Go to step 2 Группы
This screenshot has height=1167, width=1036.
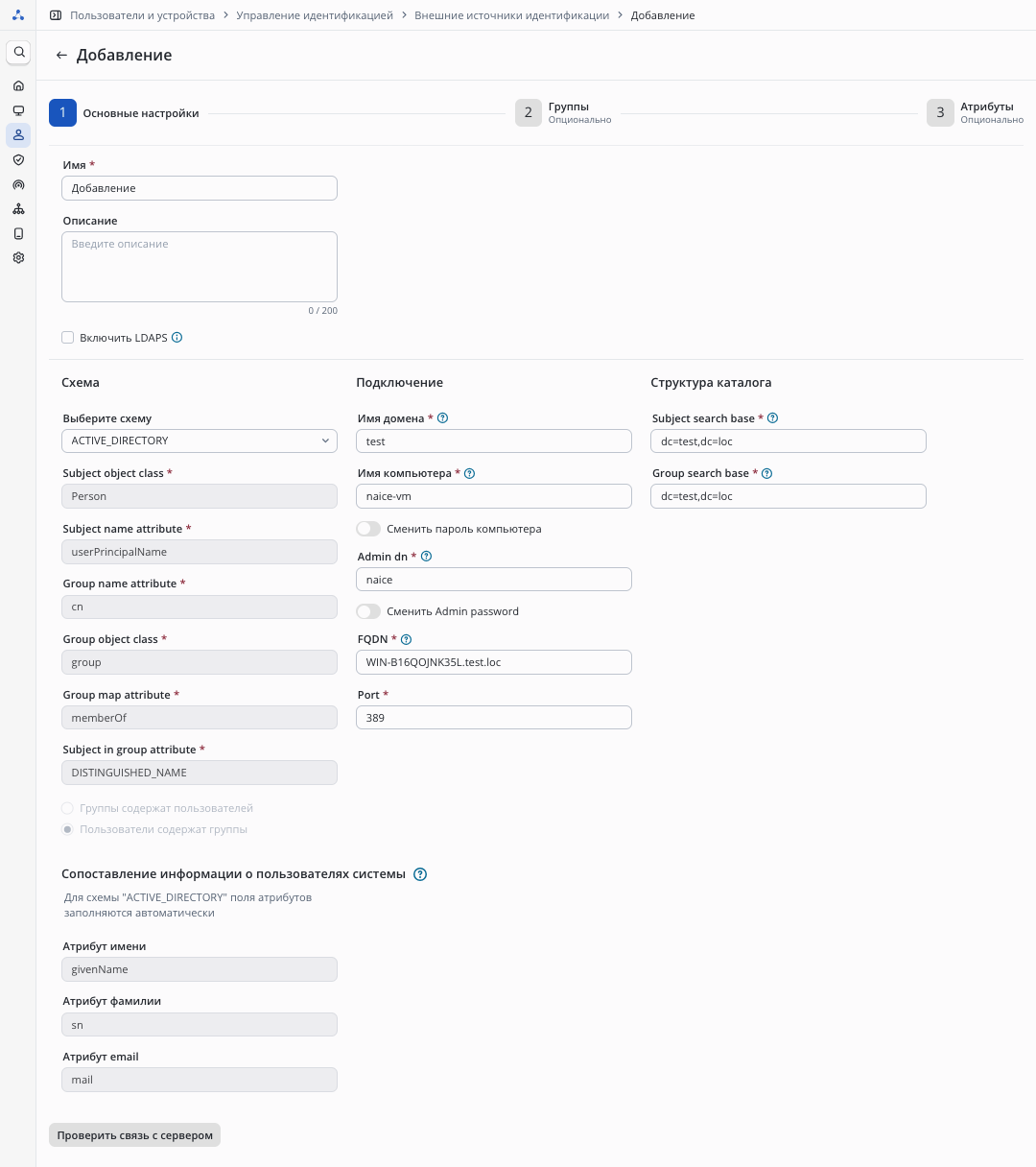(x=529, y=113)
